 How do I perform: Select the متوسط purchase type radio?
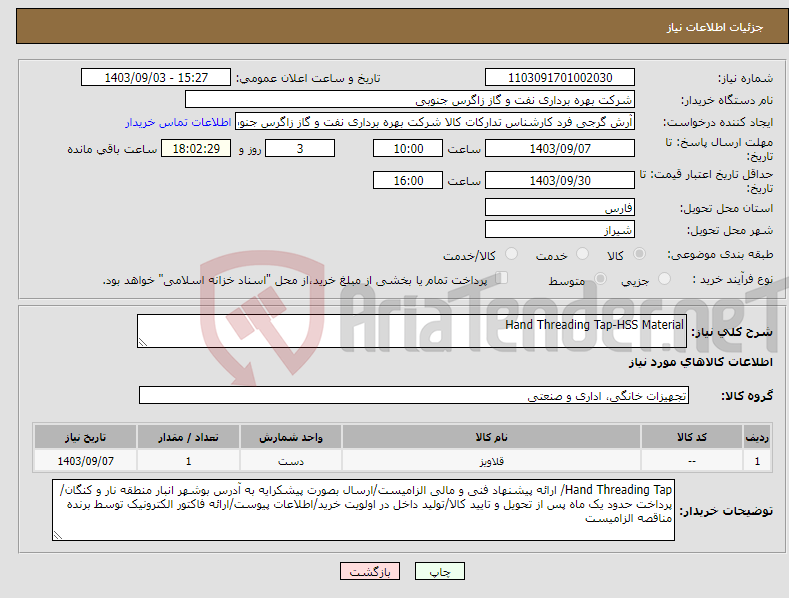pos(600,278)
